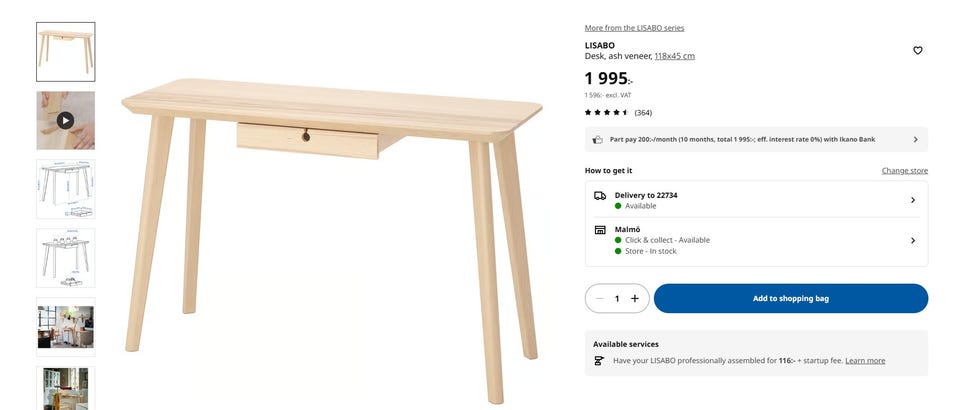Click the part pay hand icon
The image size is (960, 410).
[x=598, y=140]
